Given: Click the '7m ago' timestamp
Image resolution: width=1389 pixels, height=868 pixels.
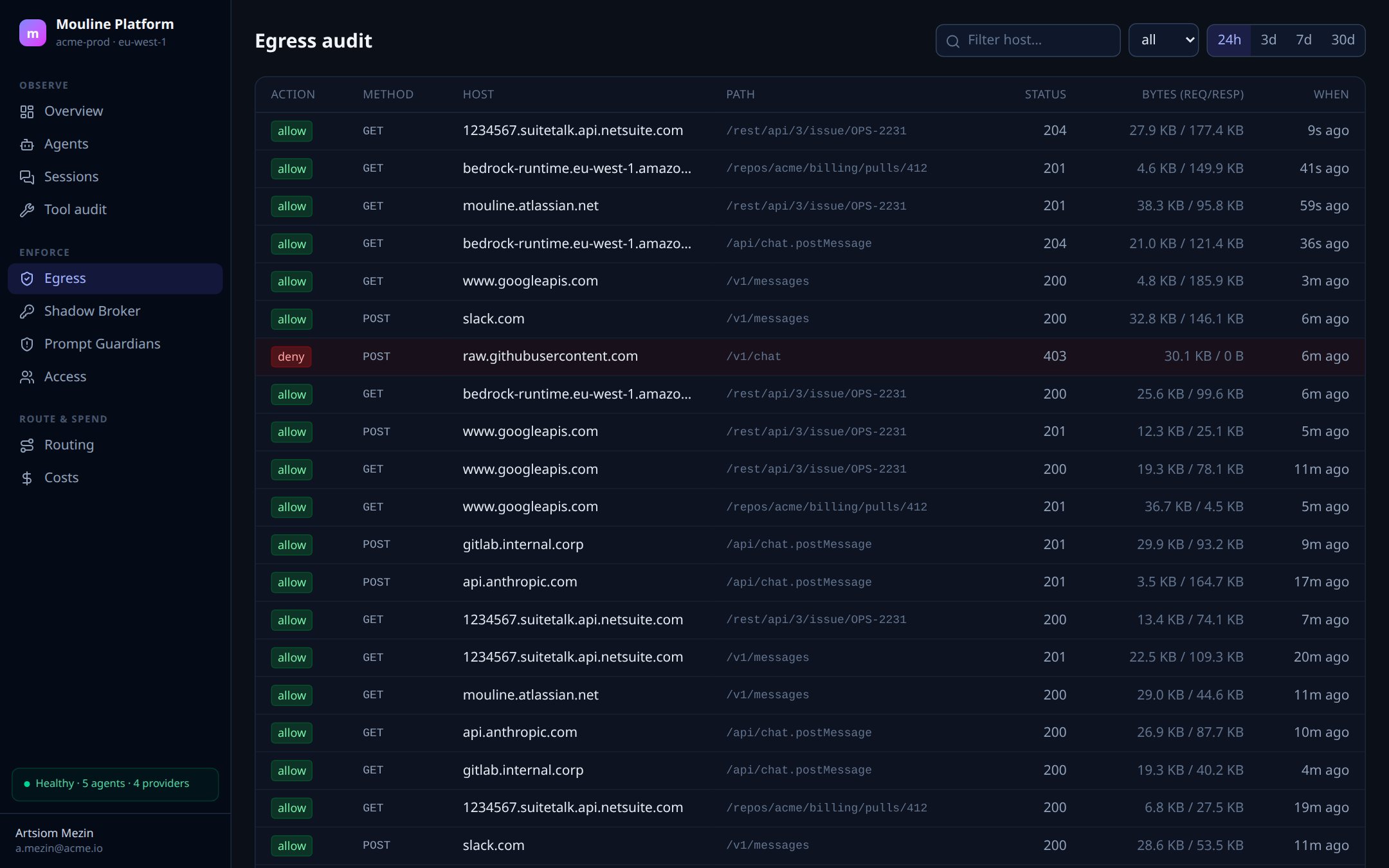Looking at the screenshot, I should click(1325, 620).
